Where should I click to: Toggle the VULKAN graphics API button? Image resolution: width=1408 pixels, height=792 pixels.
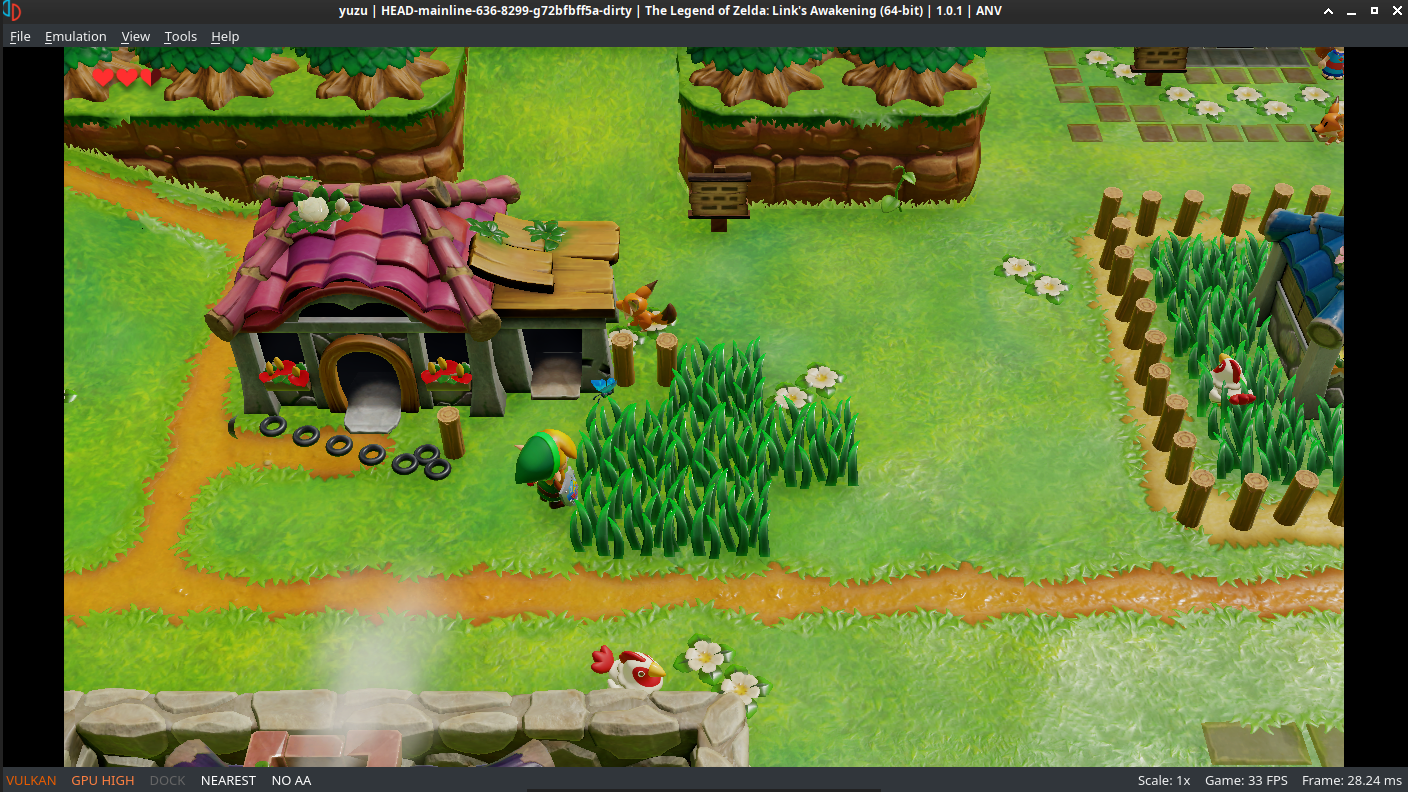[31, 780]
